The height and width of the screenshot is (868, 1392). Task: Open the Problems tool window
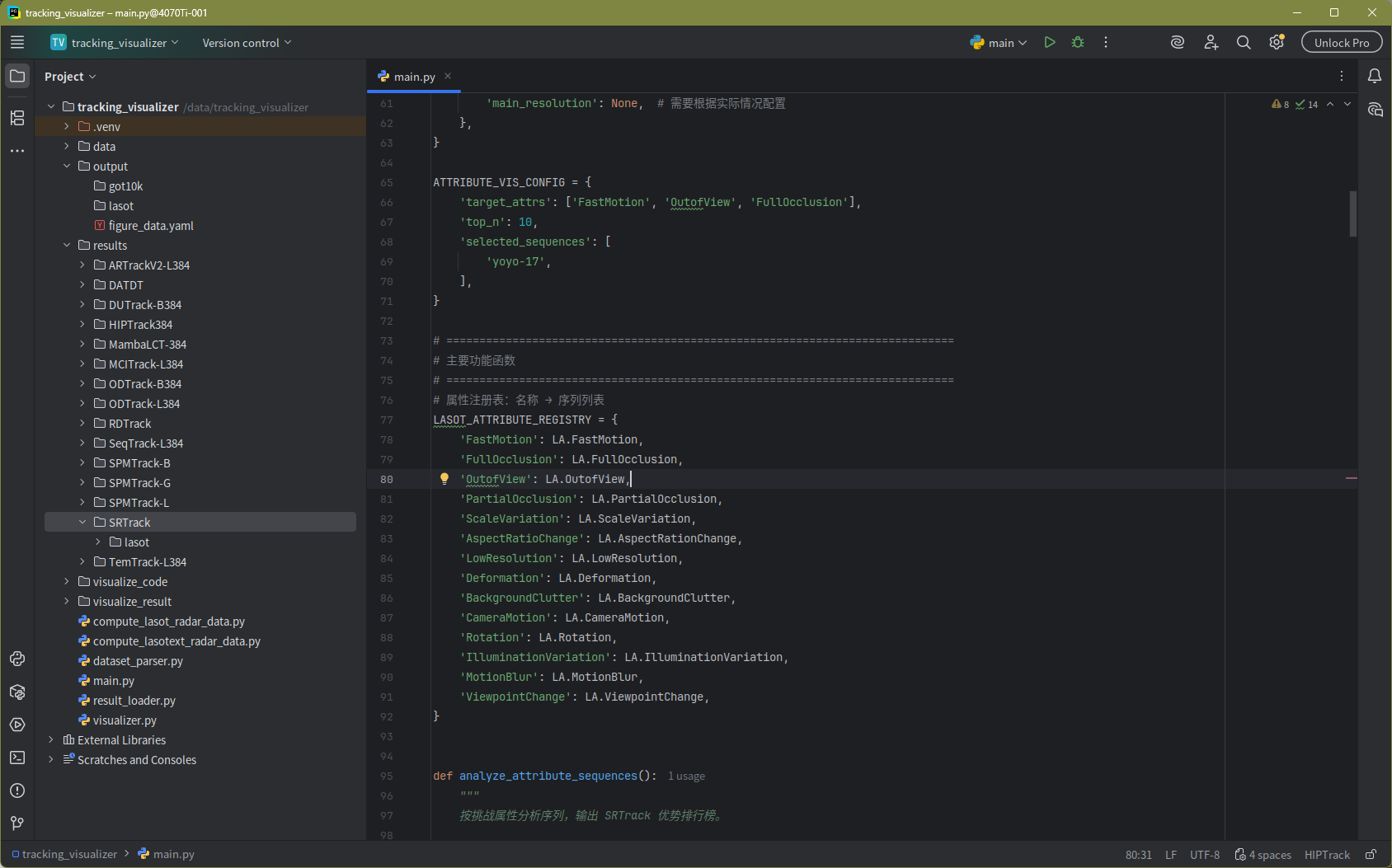17,791
